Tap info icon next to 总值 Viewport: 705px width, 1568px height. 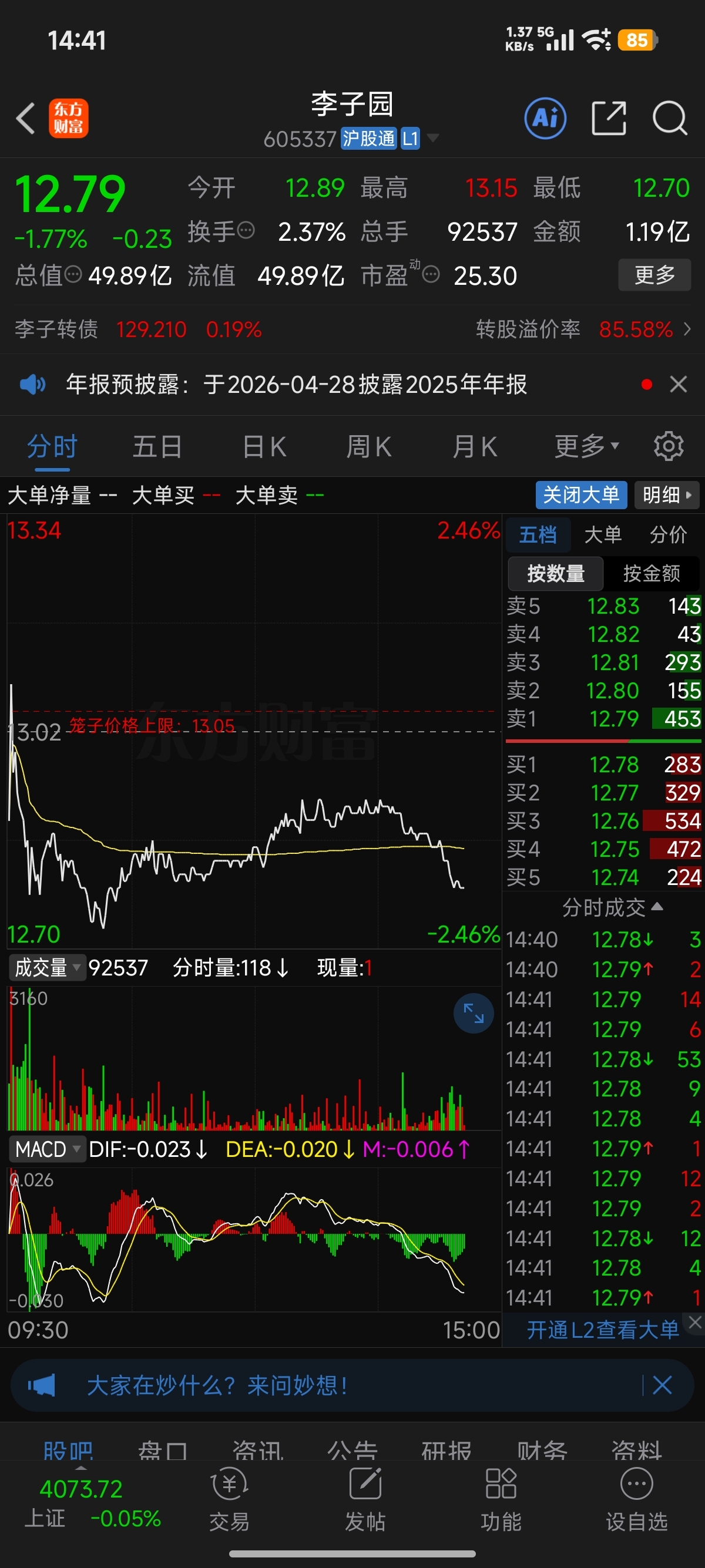73,274
